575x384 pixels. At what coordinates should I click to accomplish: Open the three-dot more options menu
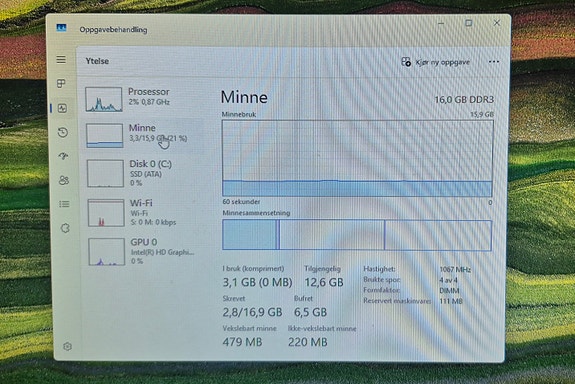[x=494, y=62]
